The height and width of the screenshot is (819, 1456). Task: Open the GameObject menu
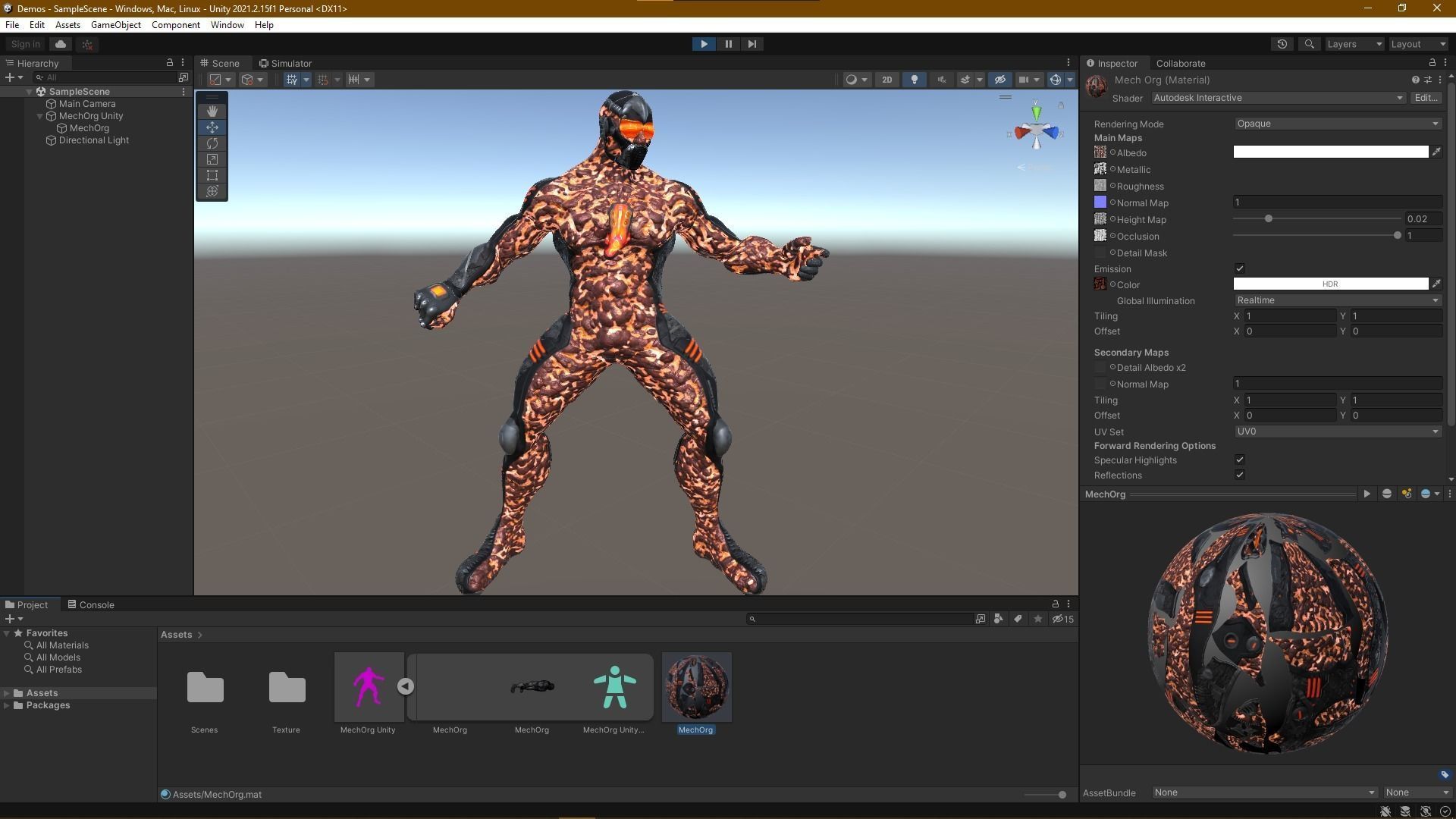[x=116, y=25]
